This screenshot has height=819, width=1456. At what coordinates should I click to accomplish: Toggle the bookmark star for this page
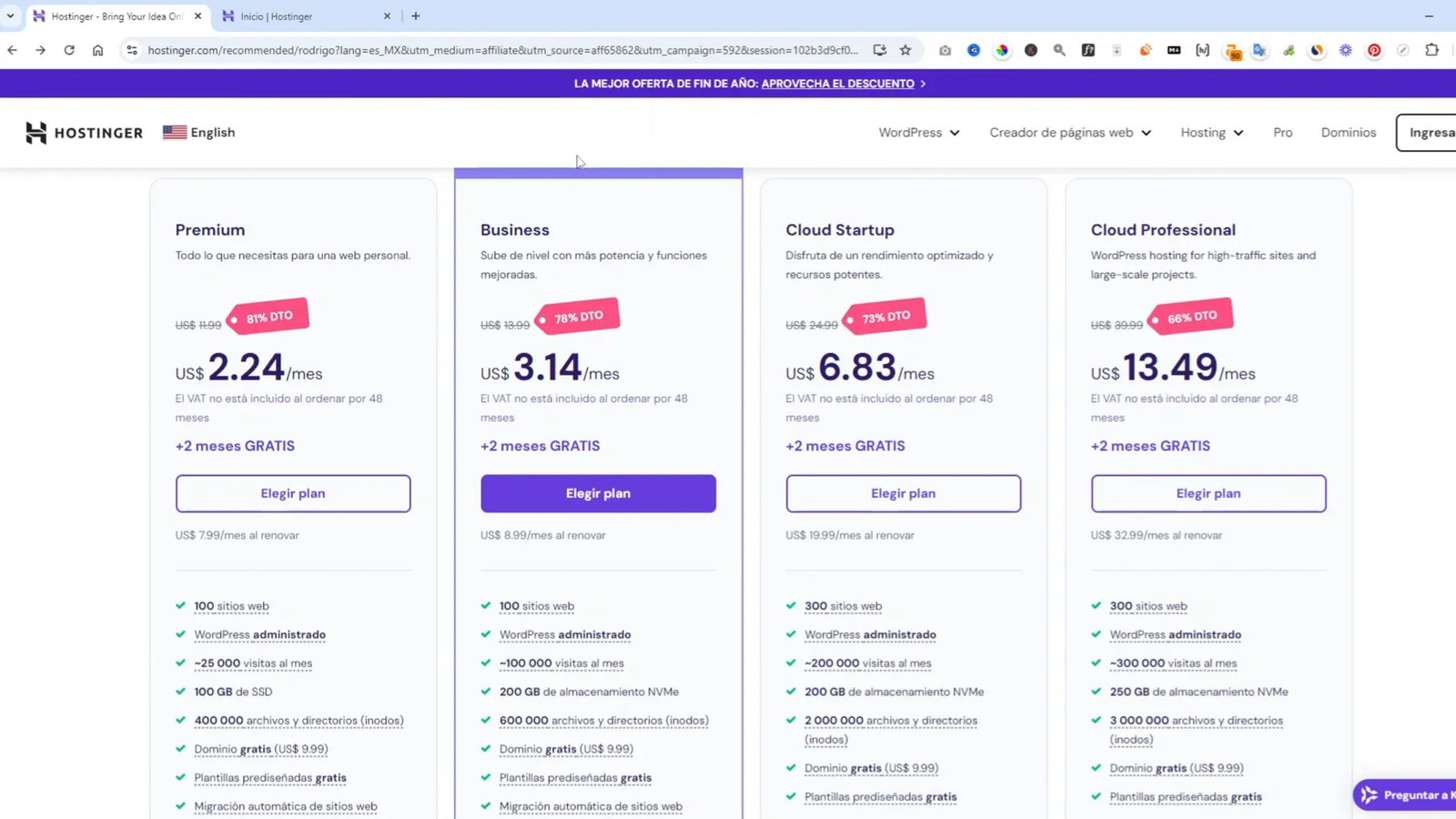point(905,50)
